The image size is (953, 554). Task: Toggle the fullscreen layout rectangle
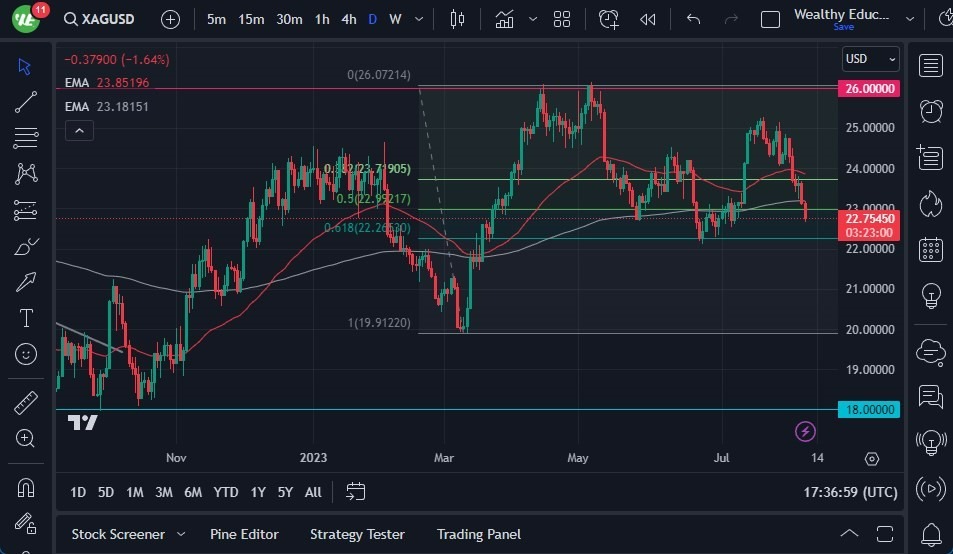click(x=770, y=19)
